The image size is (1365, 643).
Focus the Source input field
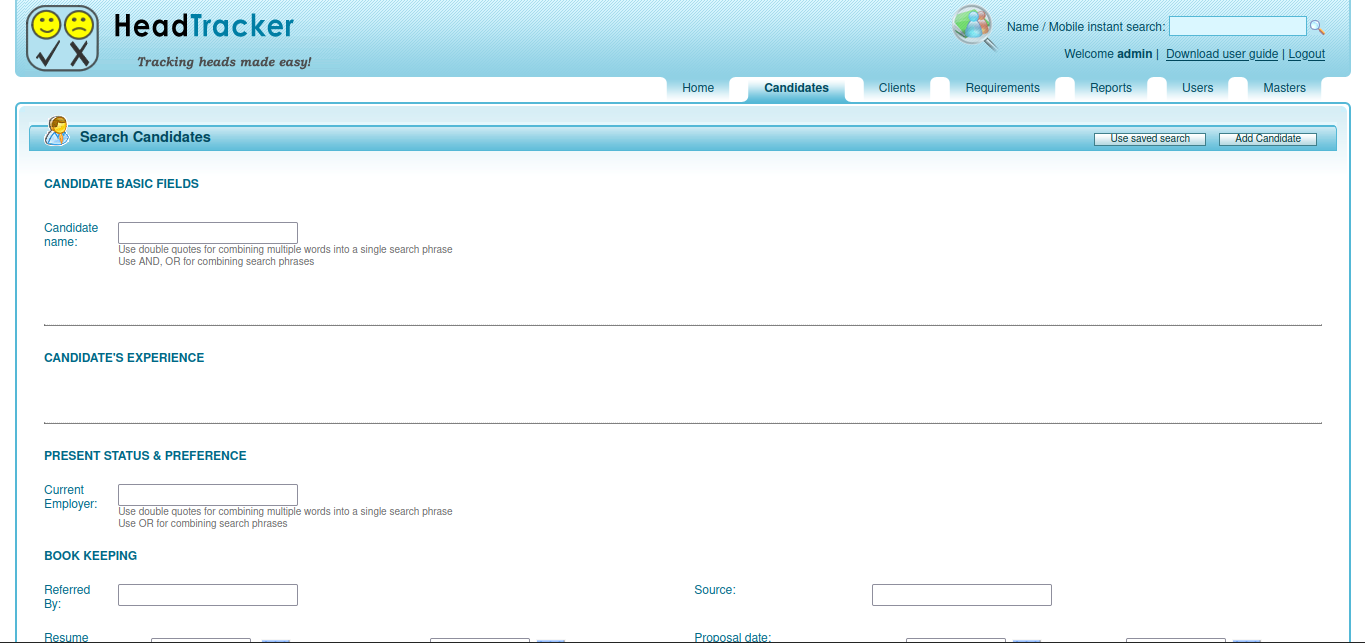[962, 595]
